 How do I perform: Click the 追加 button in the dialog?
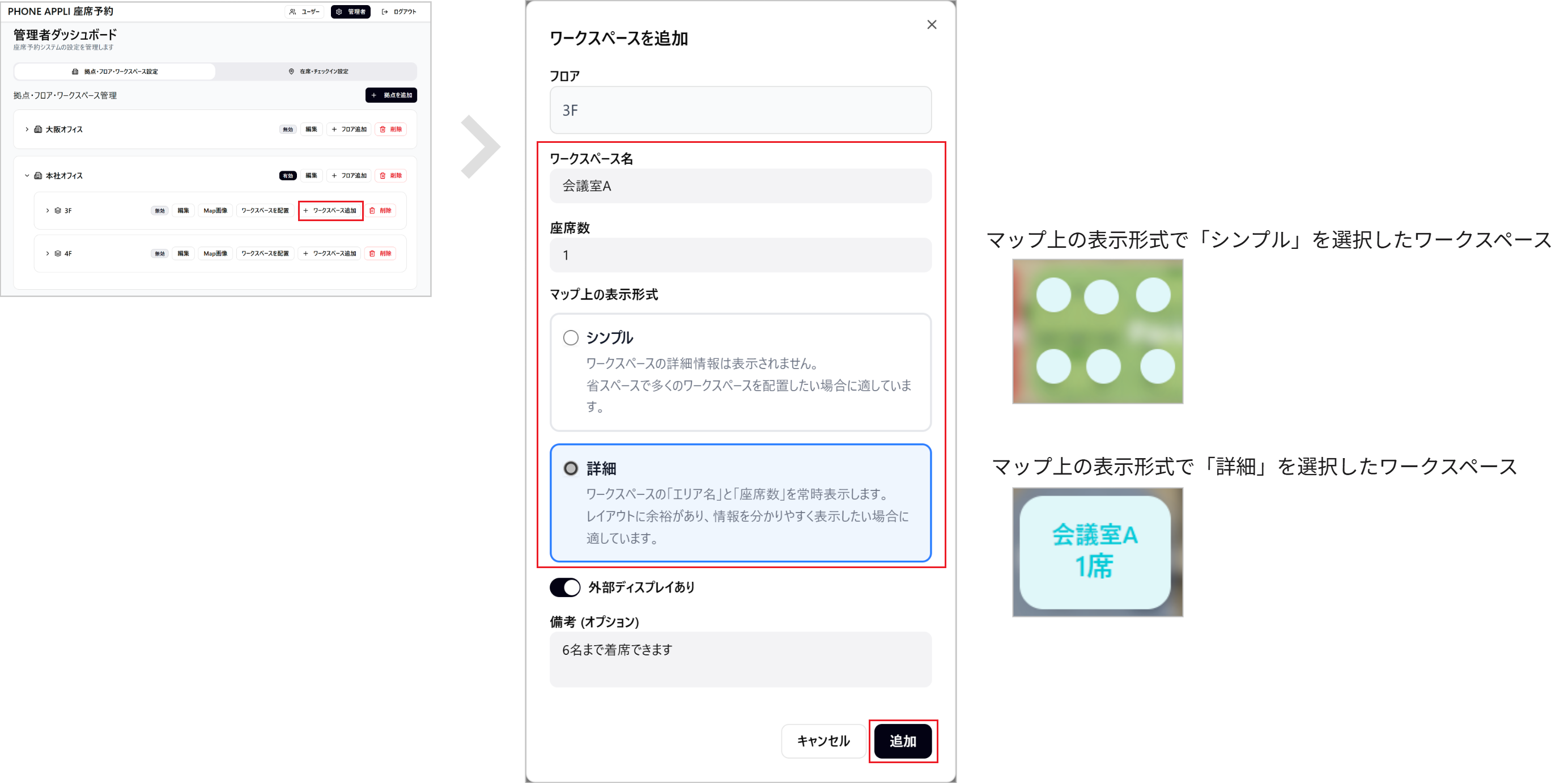(x=903, y=741)
